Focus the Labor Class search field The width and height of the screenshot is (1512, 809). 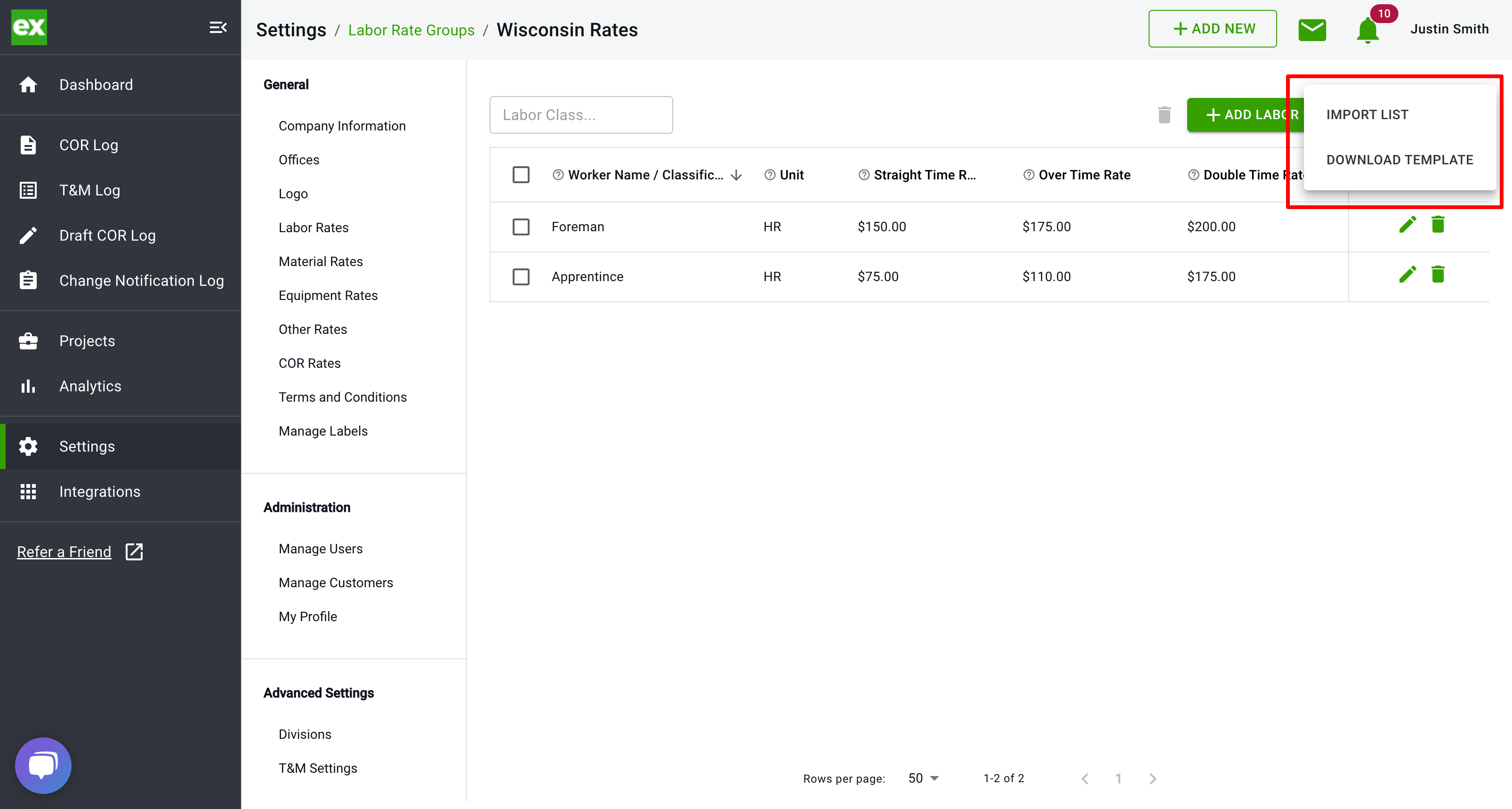[x=581, y=114]
